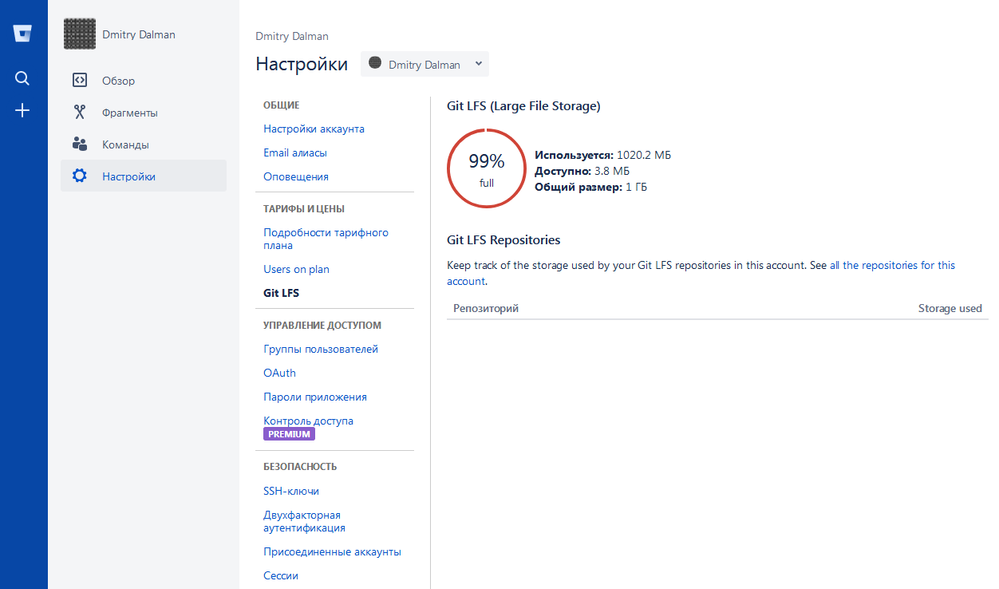Click Dmitry Dalman sidebar avatar
The image size is (999, 589).
pos(80,34)
